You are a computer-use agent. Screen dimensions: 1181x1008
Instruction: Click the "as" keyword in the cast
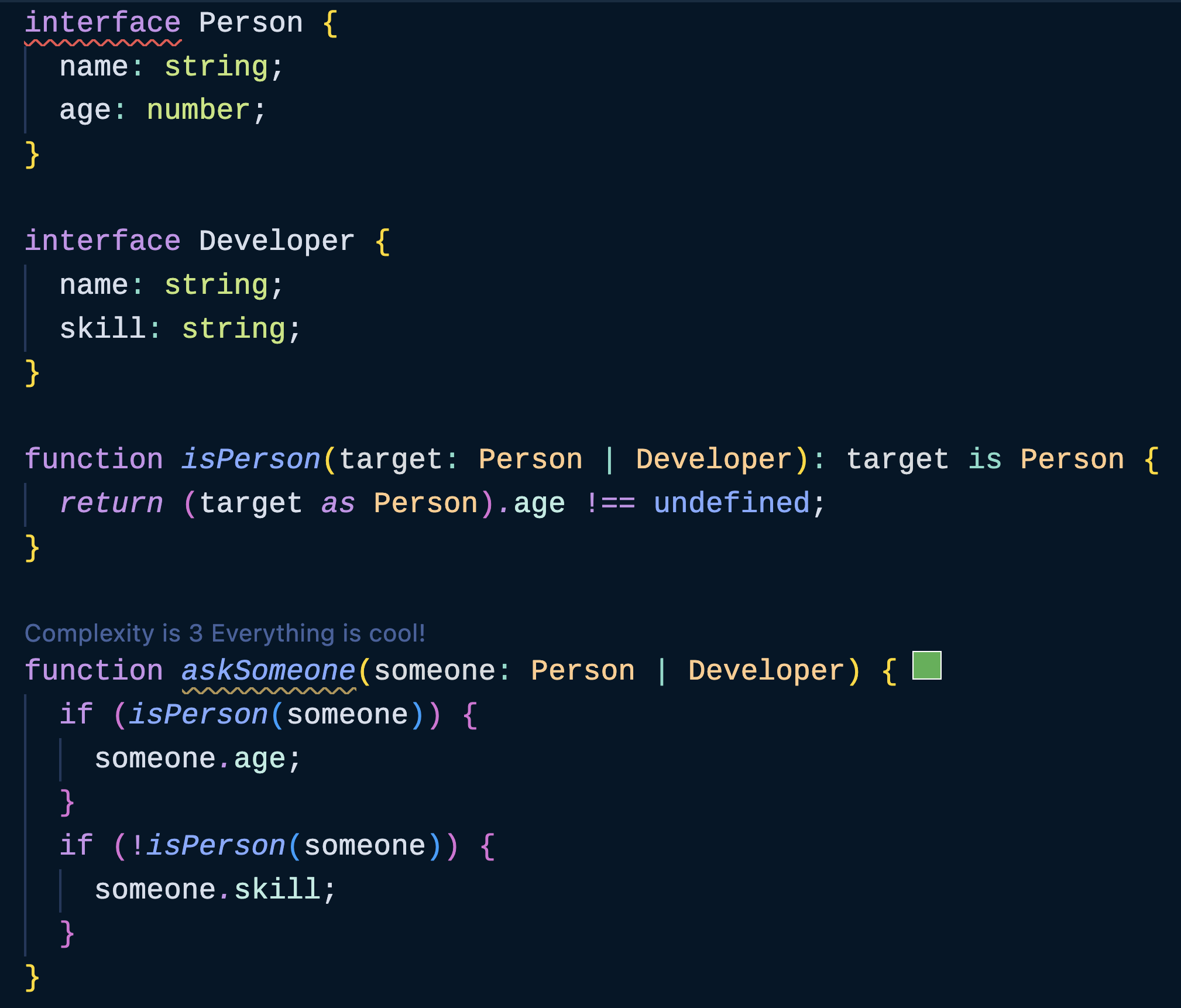[x=338, y=503]
